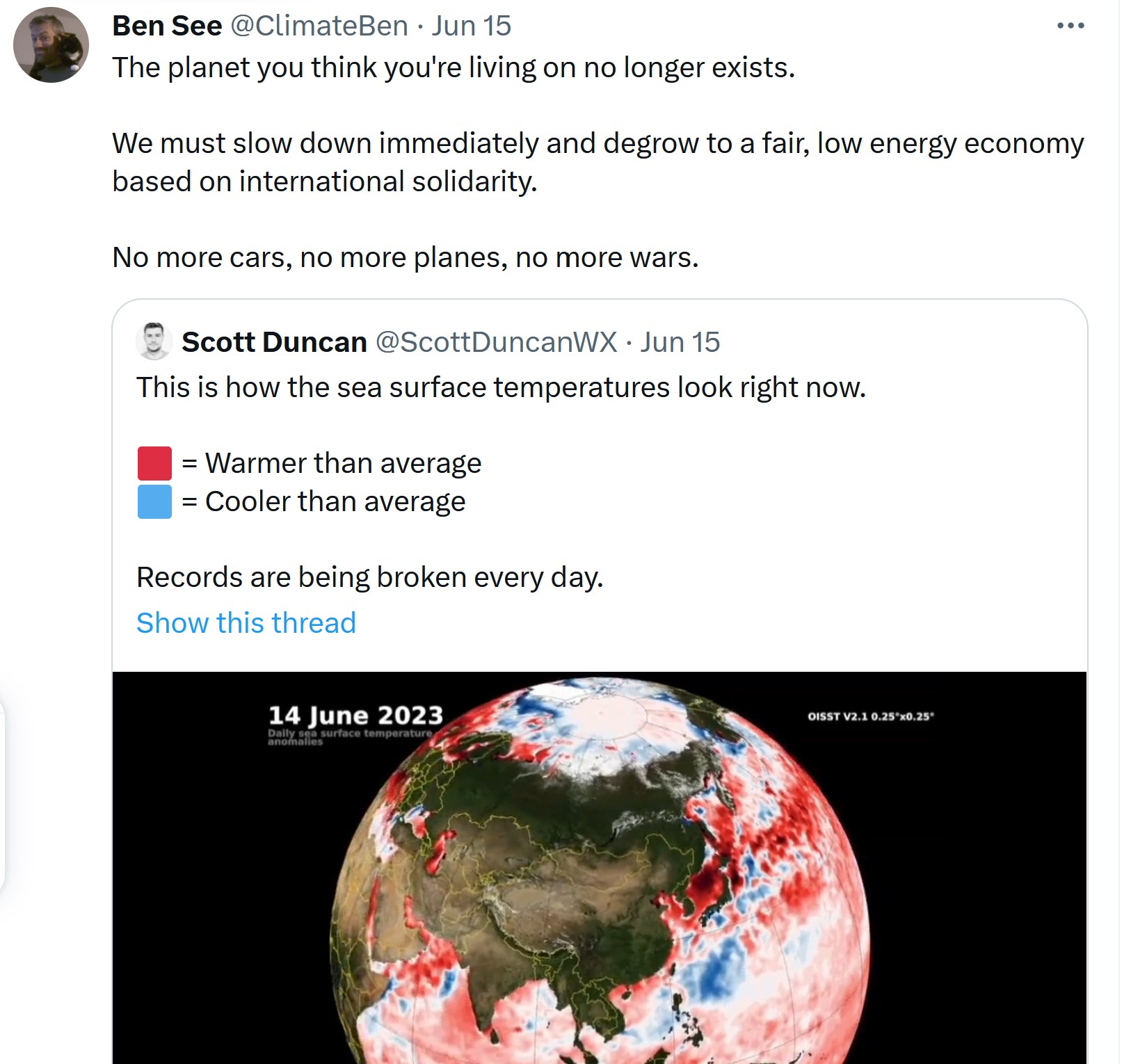Viewport: 1131px width, 1064px height.
Task: Open the Scott Duncan display name
Action: tap(274, 342)
